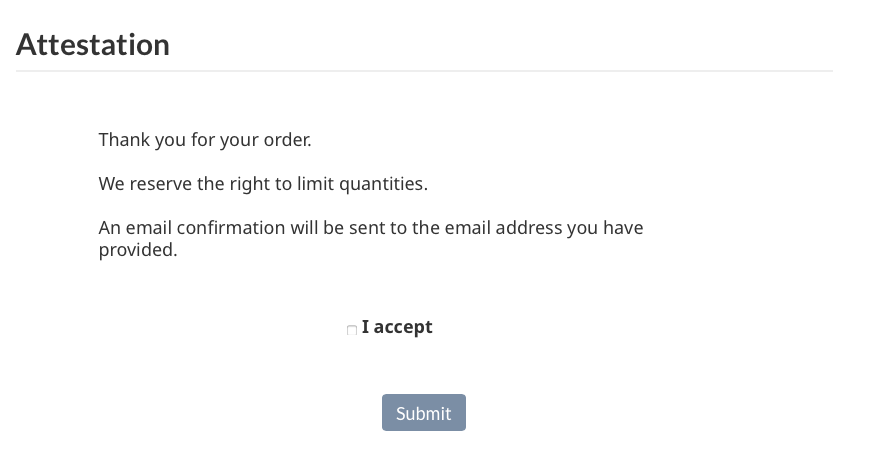
Task: Tick the I accept checkbox
Action: pos(352,330)
